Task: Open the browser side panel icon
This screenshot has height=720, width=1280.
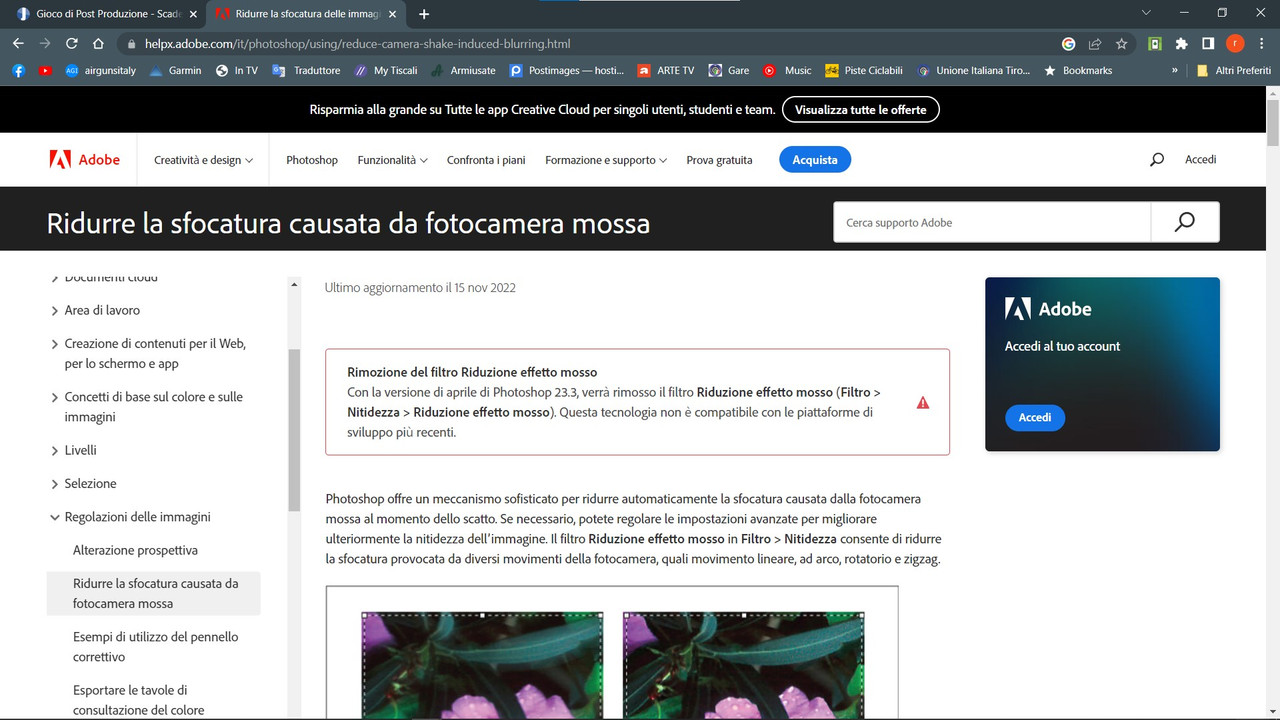Action: pyautogui.click(x=1208, y=44)
